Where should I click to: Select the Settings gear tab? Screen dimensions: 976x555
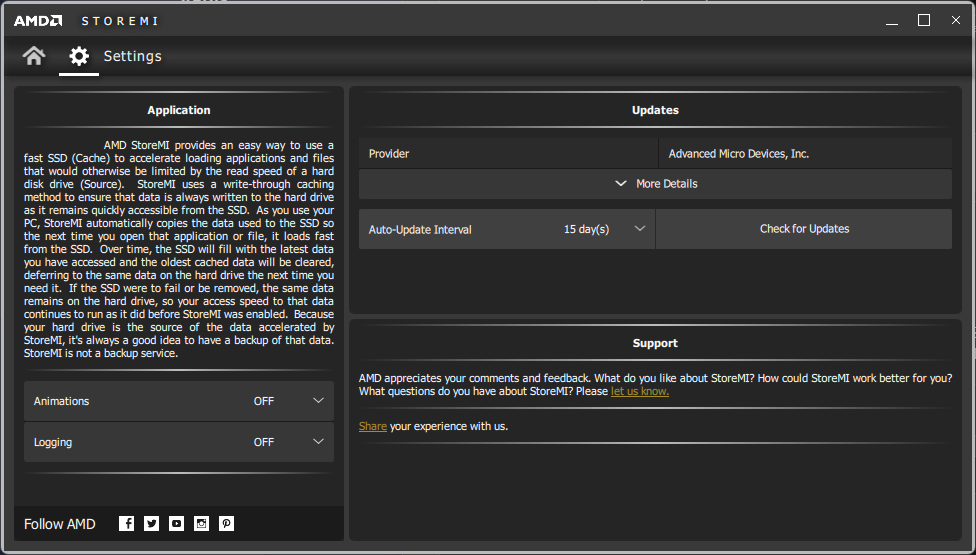pos(79,56)
